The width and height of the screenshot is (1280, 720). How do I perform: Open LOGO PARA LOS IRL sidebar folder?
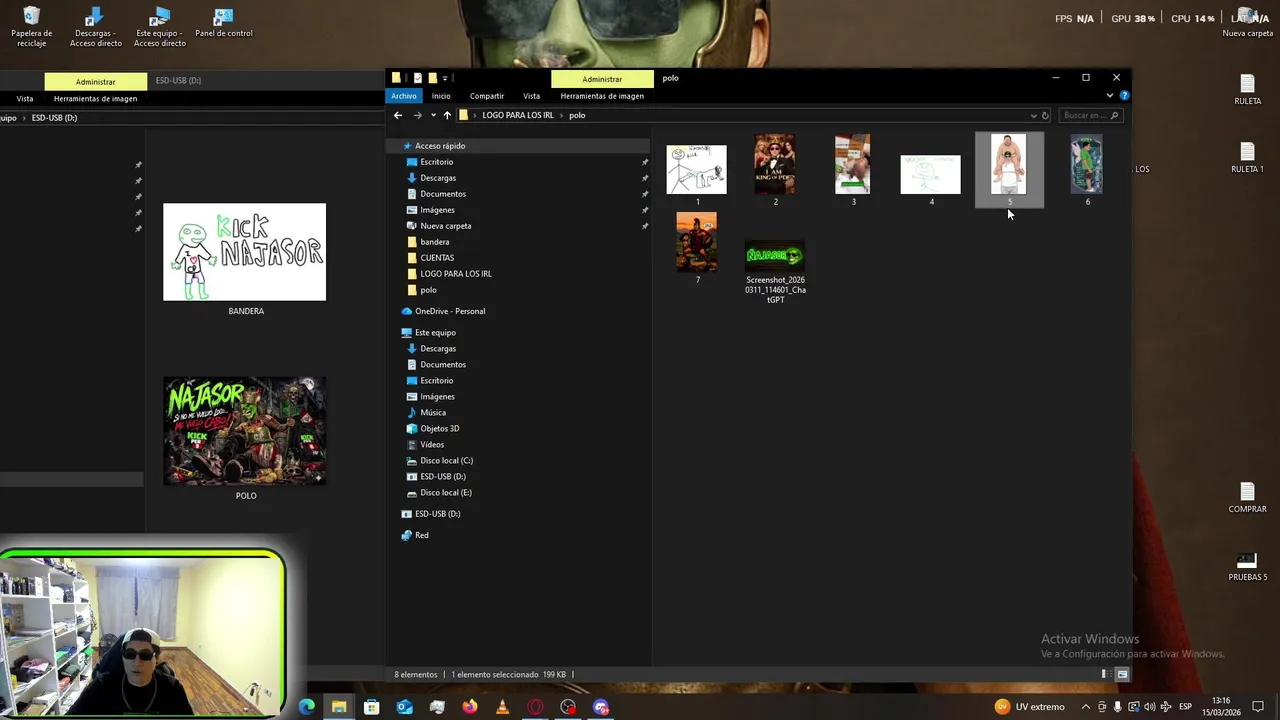click(x=455, y=274)
